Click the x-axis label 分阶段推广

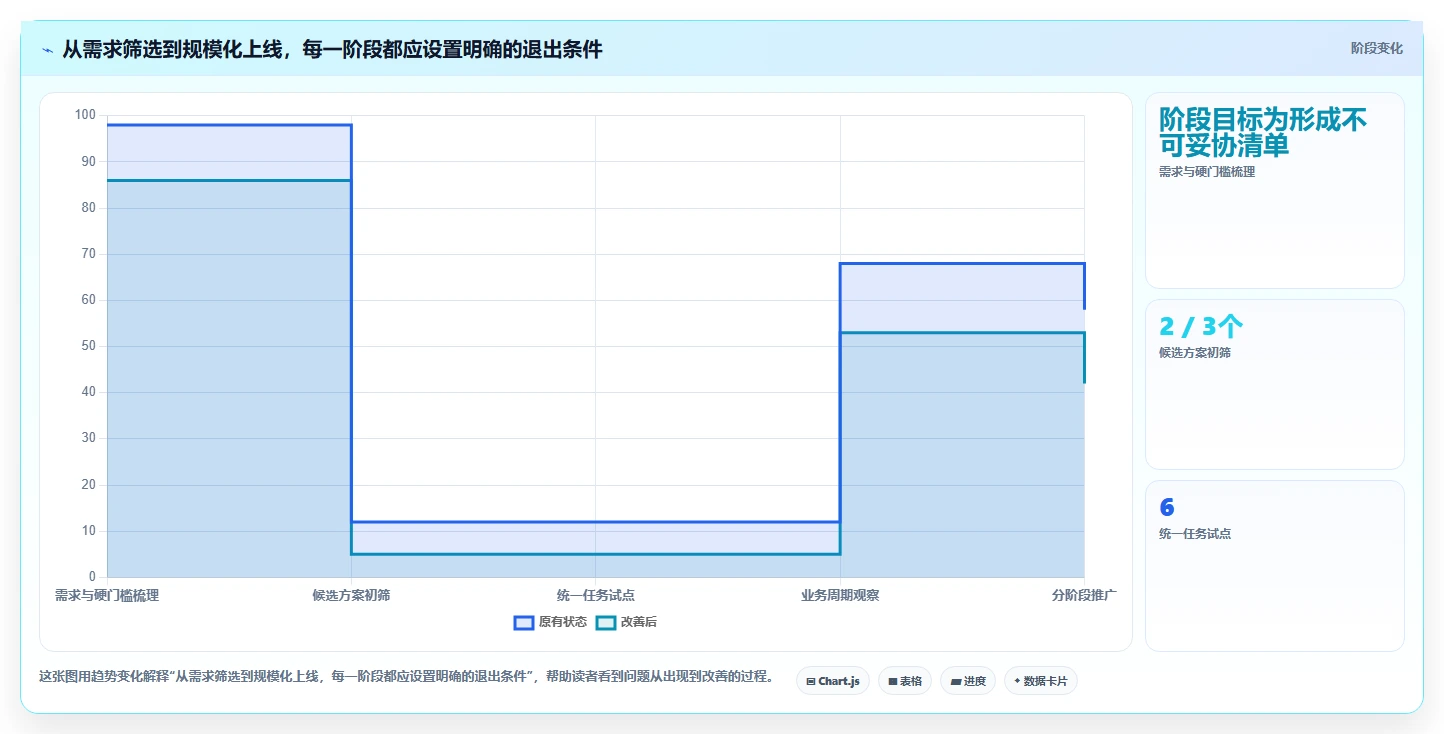(x=1084, y=595)
